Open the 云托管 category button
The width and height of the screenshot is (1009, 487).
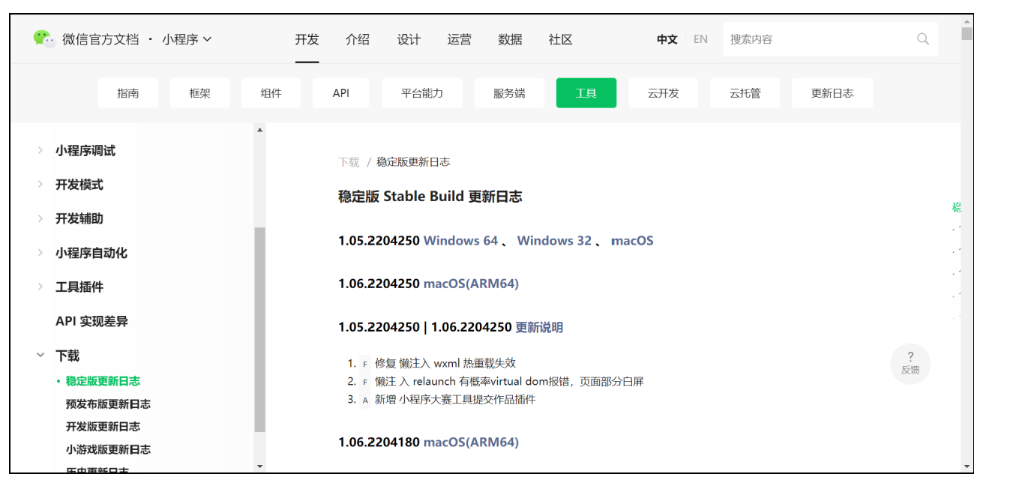pyautogui.click(x=745, y=93)
